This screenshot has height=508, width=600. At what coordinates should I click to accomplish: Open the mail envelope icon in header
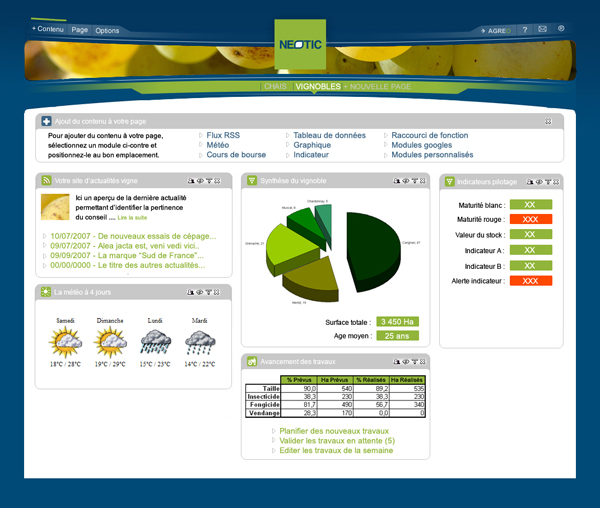[x=542, y=29]
